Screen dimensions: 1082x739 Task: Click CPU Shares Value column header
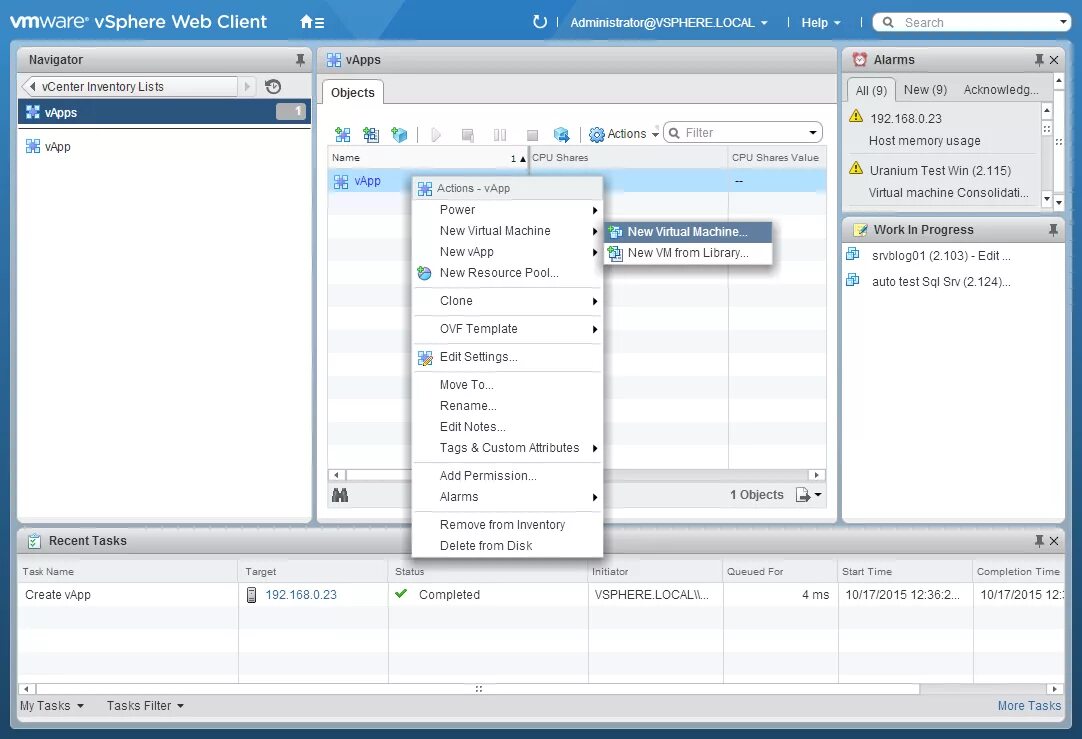coord(776,157)
